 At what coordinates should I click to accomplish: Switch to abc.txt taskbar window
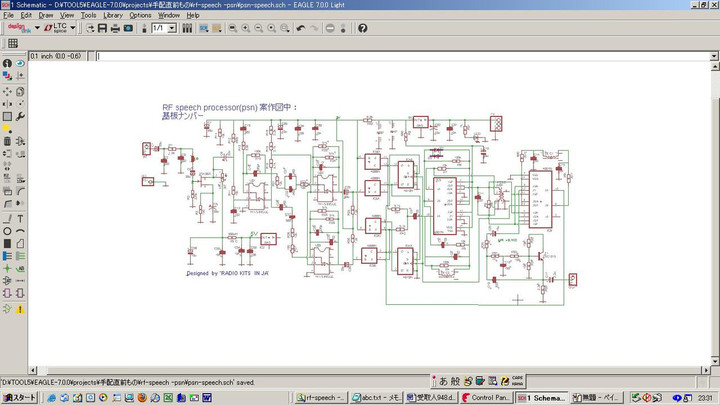point(375,397)
